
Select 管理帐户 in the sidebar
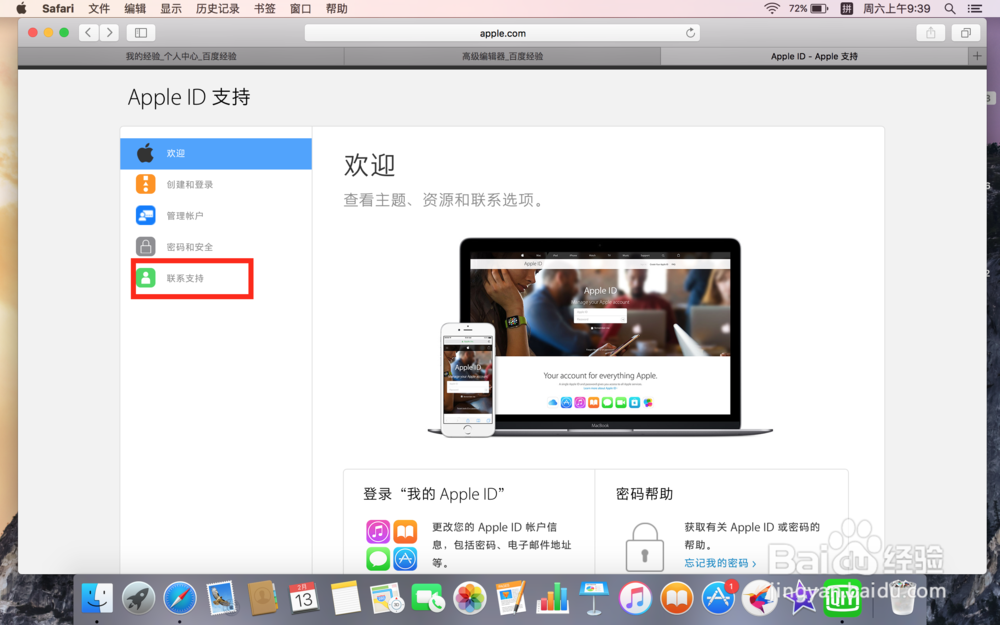click(x=216, y=216)
